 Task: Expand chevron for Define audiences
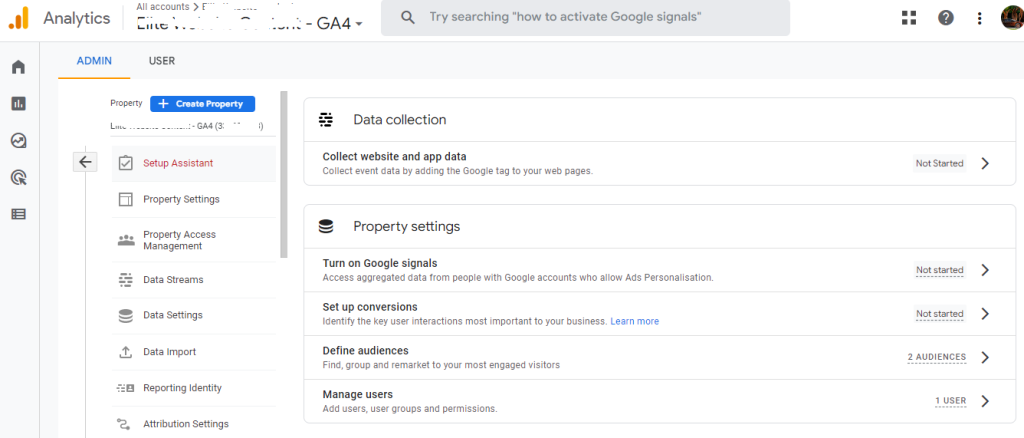pos(985,357)
